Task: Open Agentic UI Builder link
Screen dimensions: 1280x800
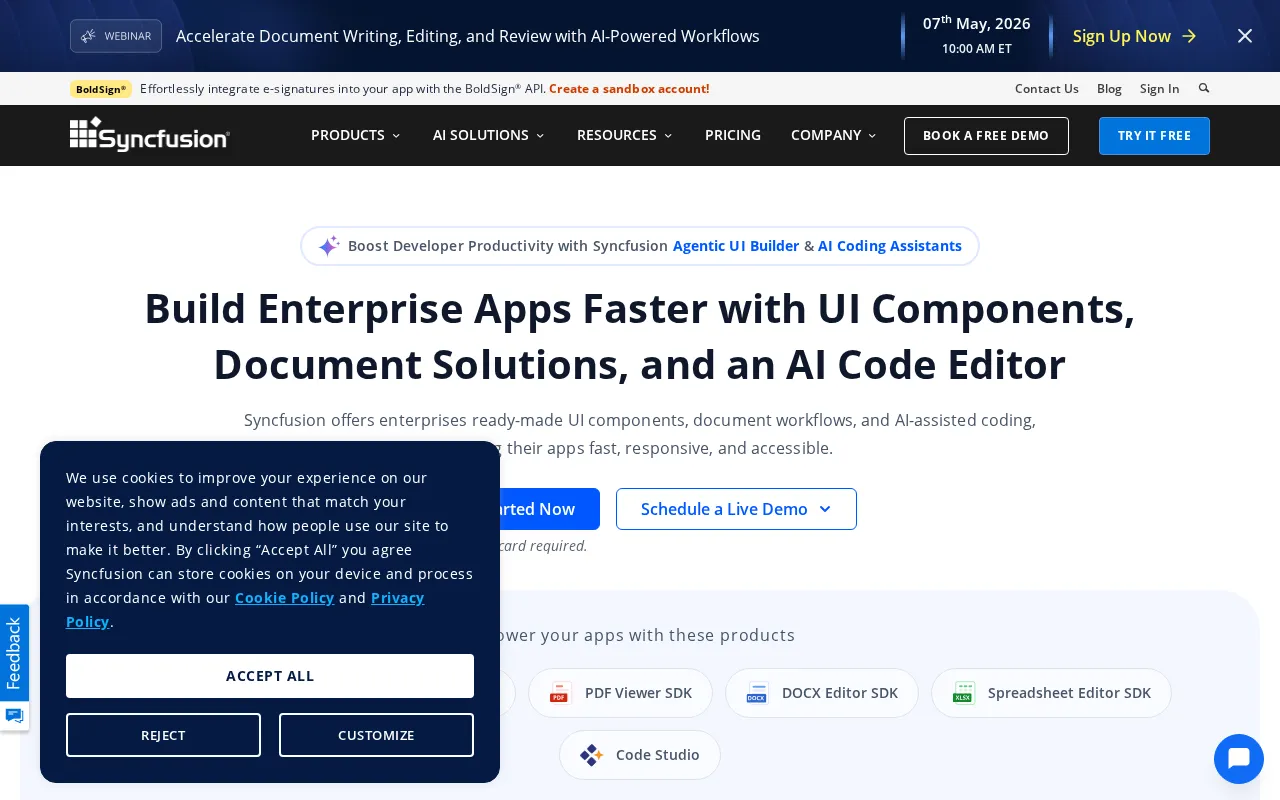Action: point(736,246)
